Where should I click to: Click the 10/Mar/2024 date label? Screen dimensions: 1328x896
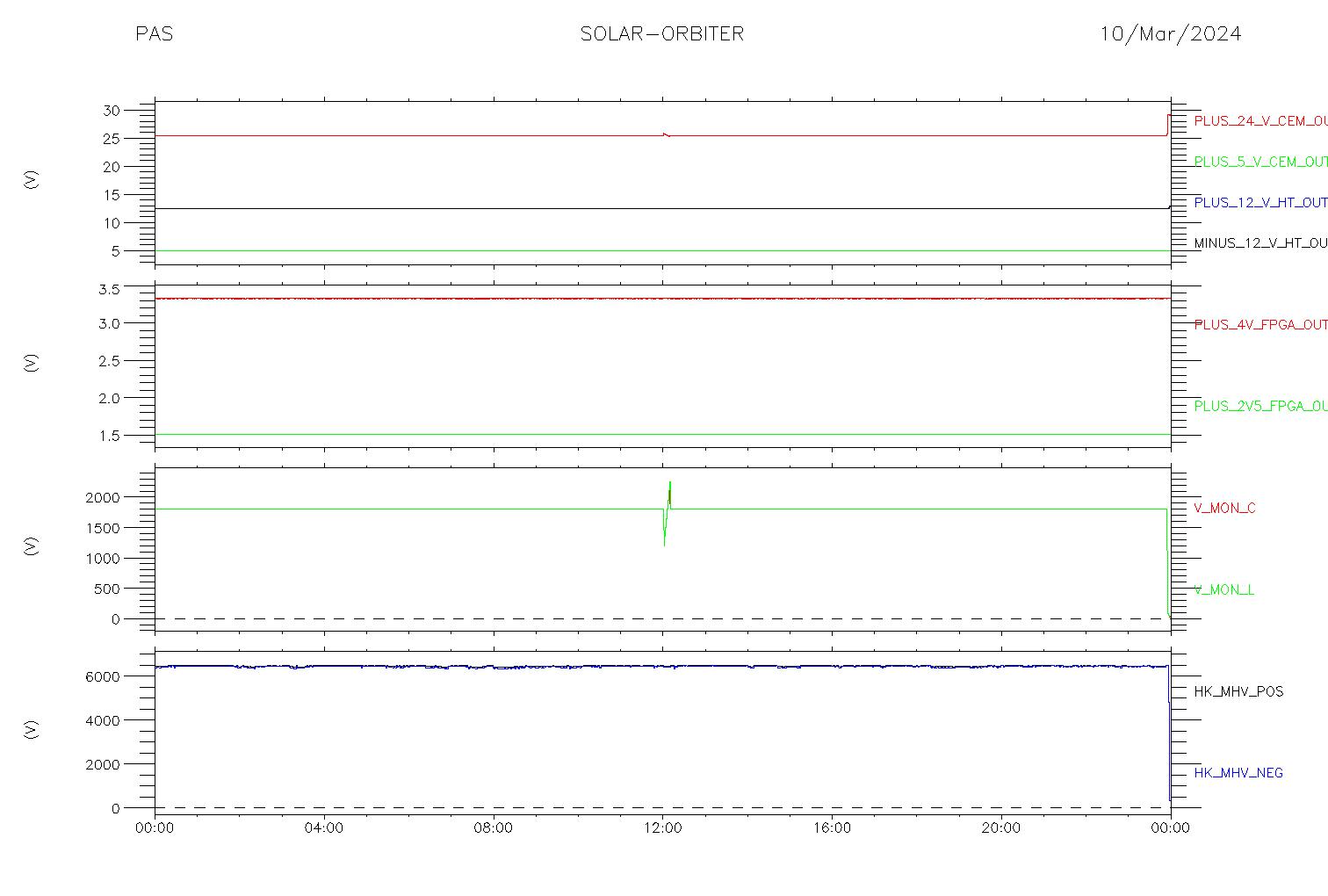pos(1171,34)
